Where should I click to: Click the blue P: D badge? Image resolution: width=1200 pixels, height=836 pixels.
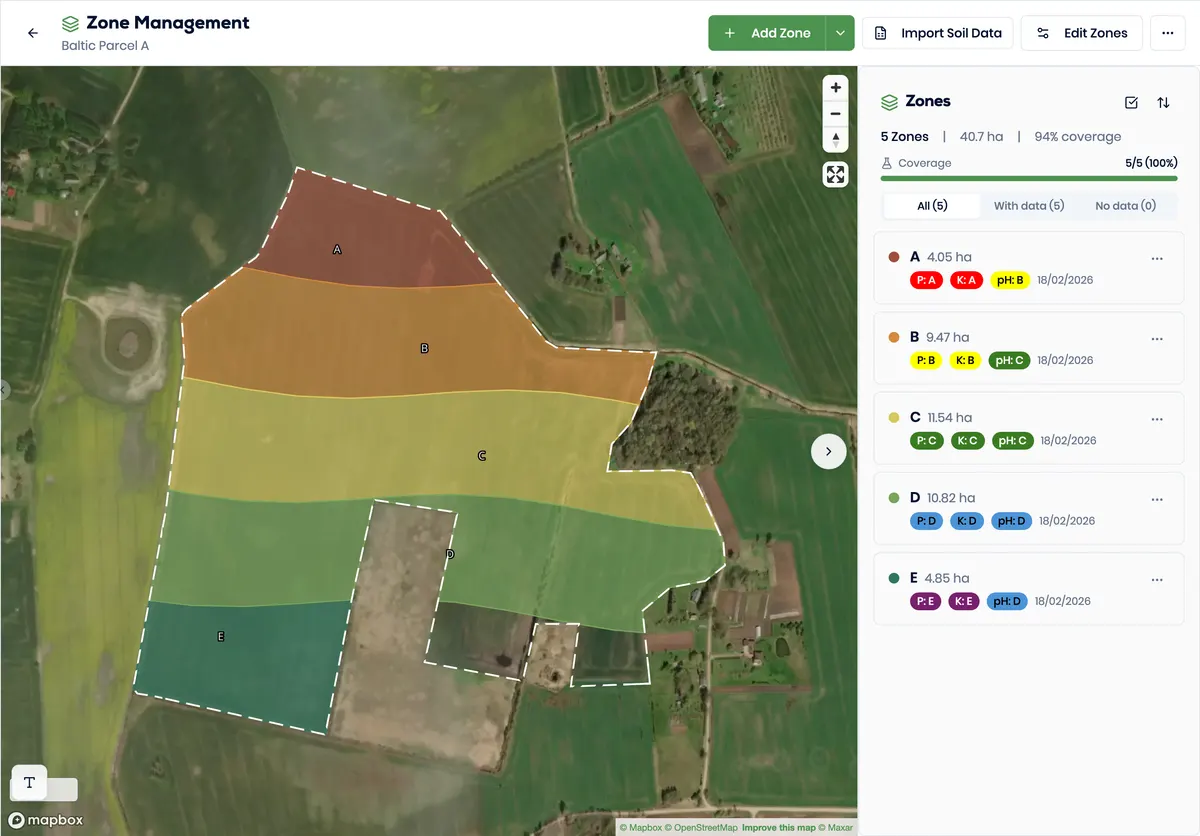tap(927, 521)
